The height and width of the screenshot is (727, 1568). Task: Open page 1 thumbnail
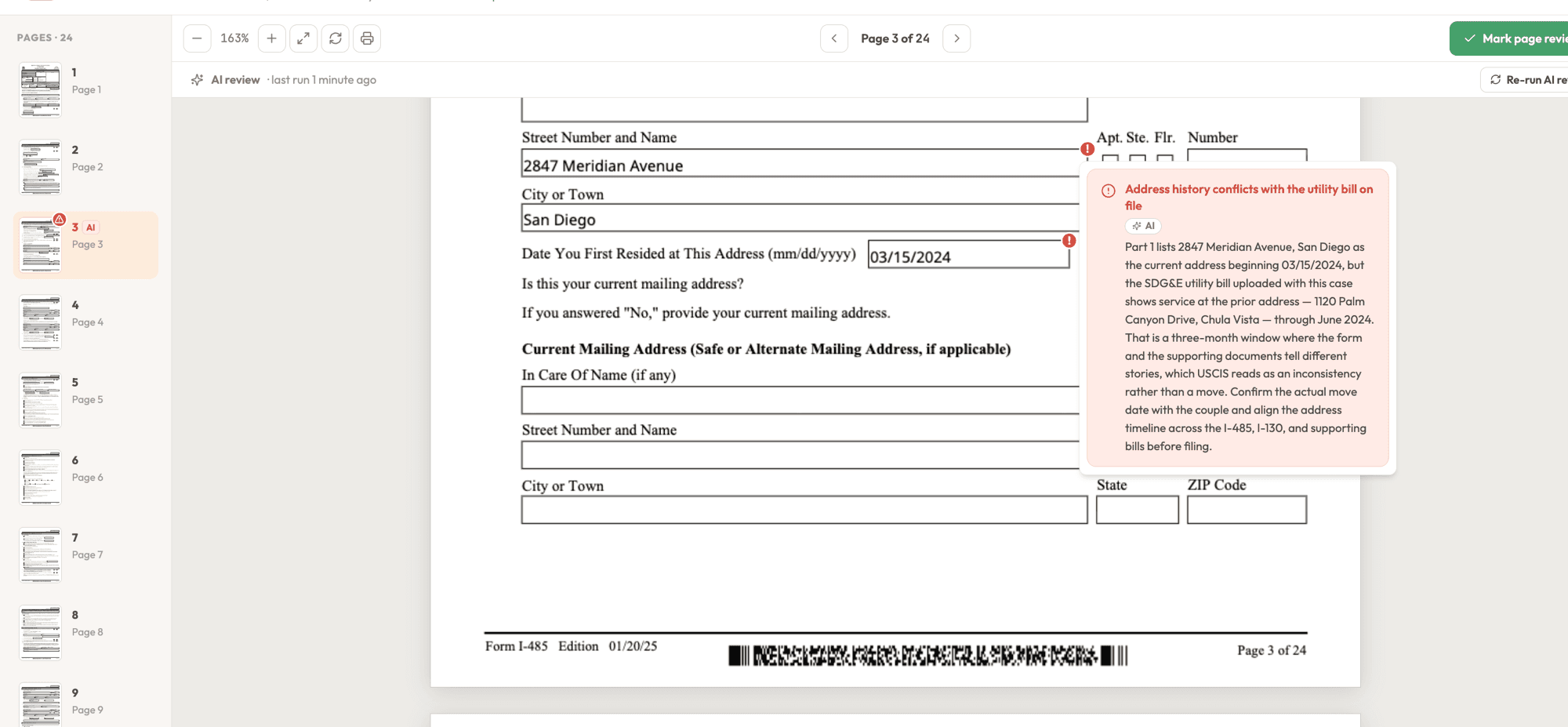[x=40, y=89]
